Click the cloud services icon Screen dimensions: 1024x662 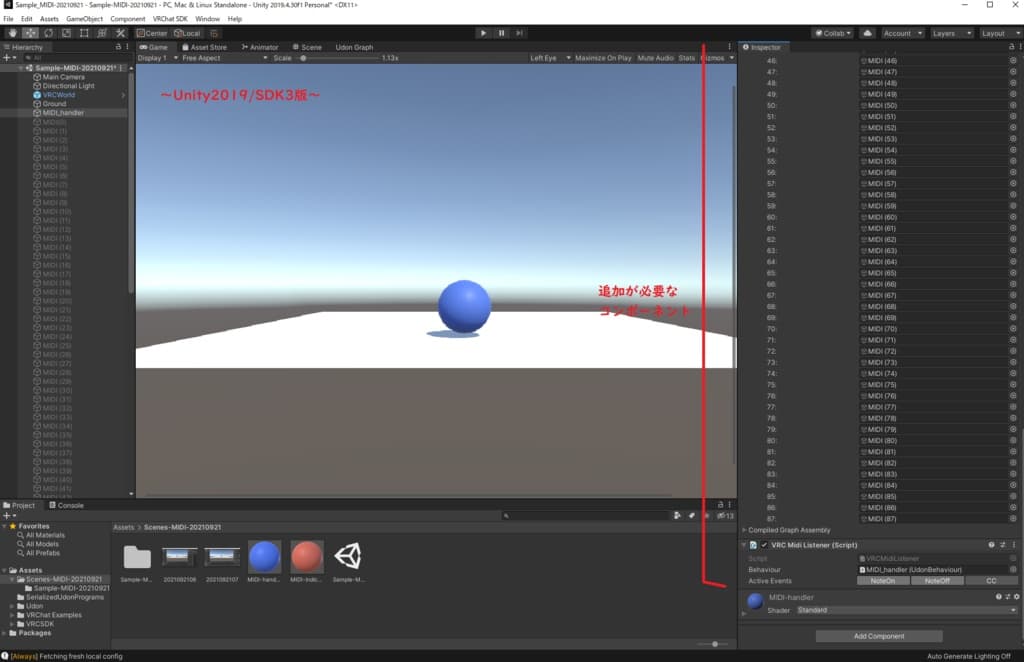click(x=867, y=33)
